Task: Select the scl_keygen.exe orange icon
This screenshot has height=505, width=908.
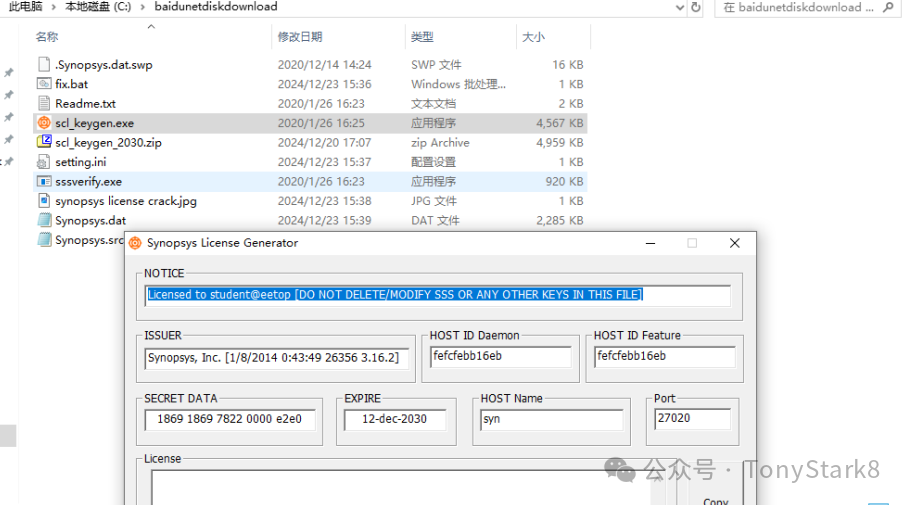Action: point(44,123)
